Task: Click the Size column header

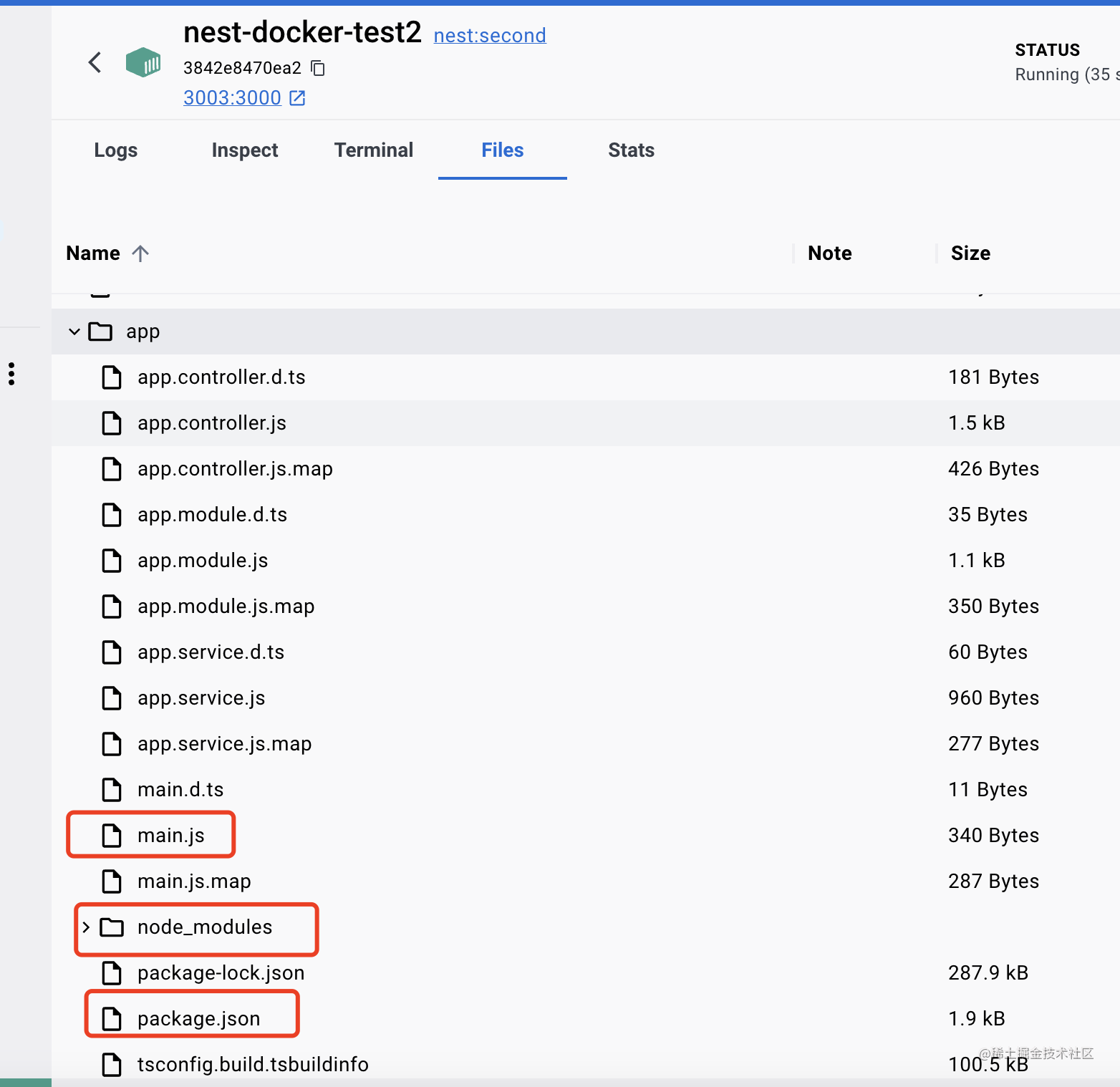Action: 970,253
